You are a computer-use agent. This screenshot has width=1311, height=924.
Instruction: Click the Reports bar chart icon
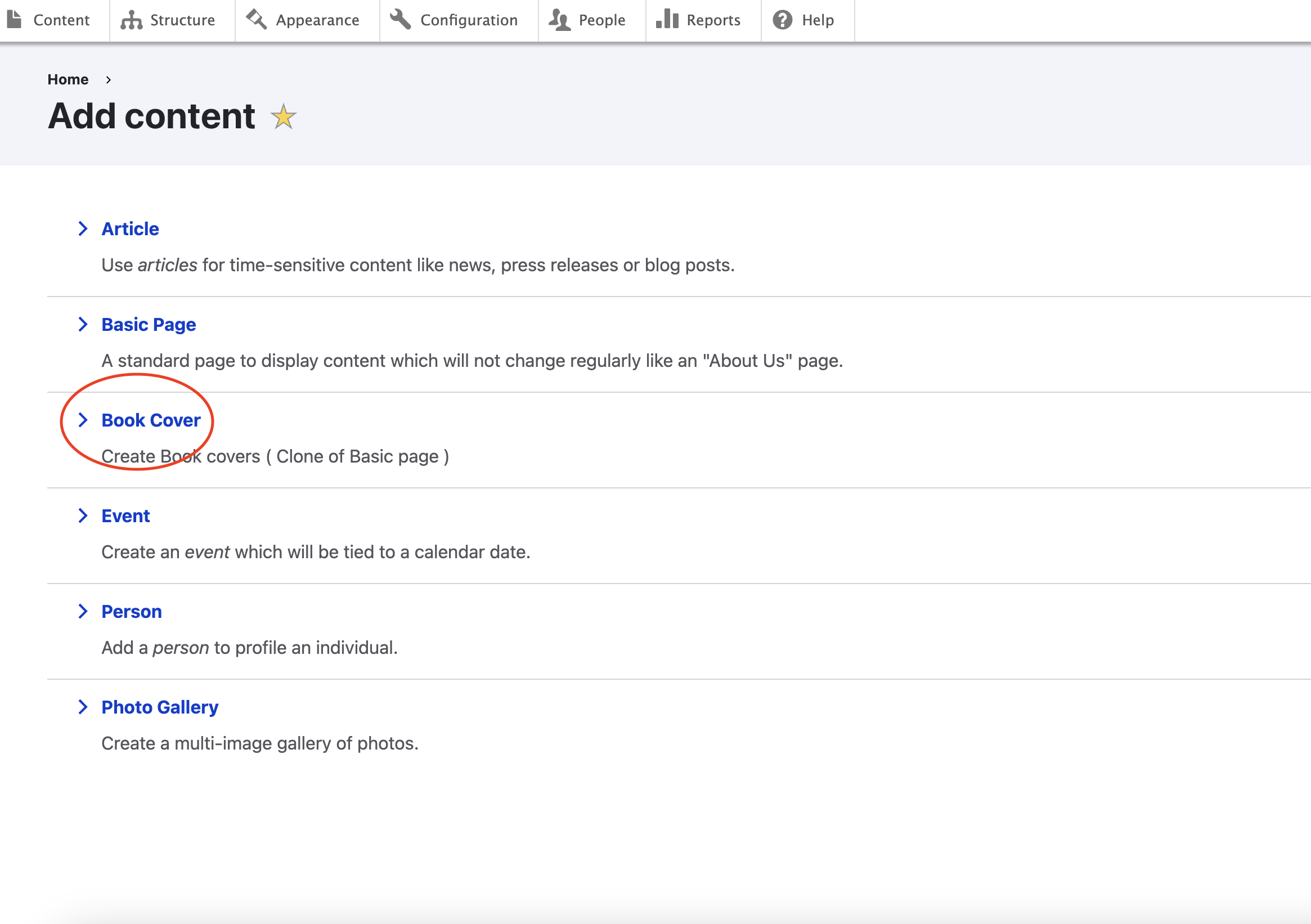point(667,20)
